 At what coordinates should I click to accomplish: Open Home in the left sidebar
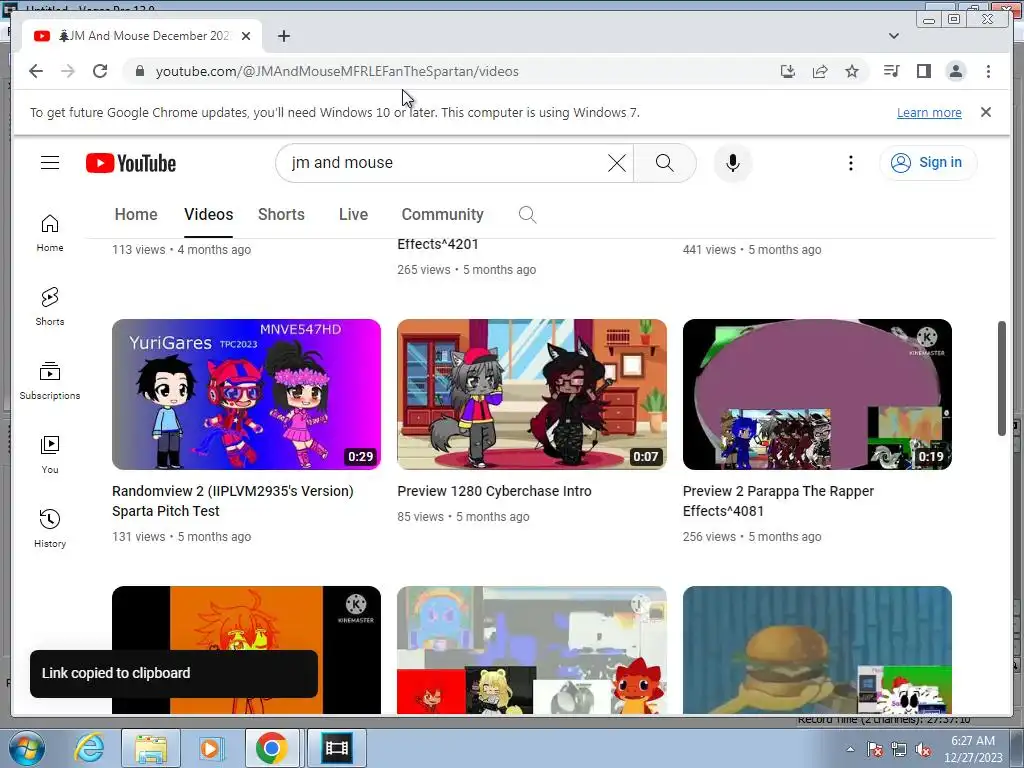click(50, 233)
